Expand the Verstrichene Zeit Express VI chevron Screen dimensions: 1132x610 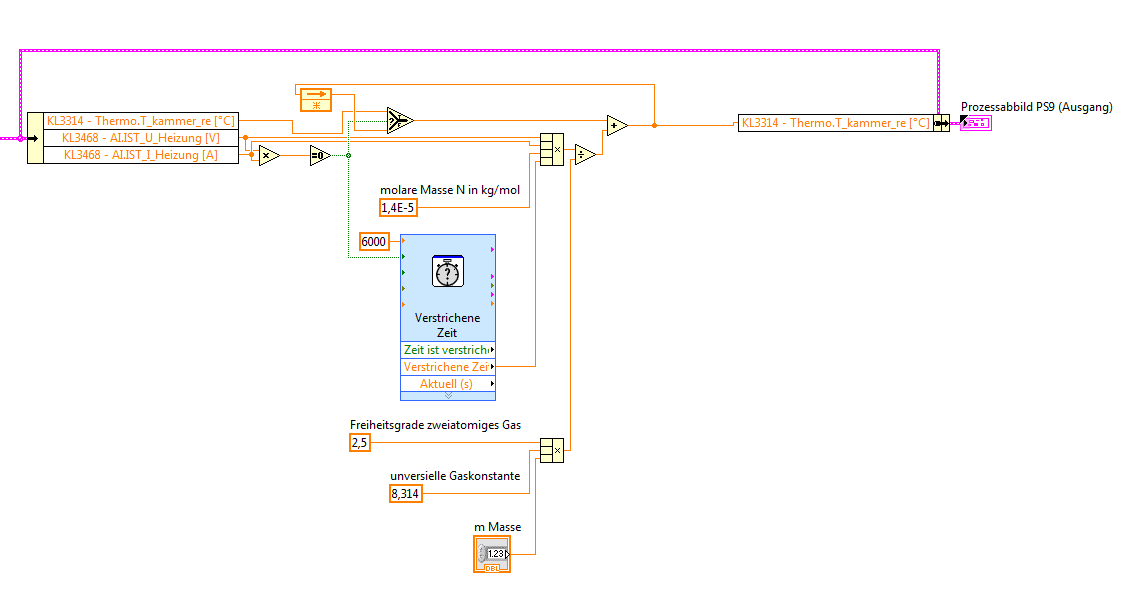tap(448, 396)
